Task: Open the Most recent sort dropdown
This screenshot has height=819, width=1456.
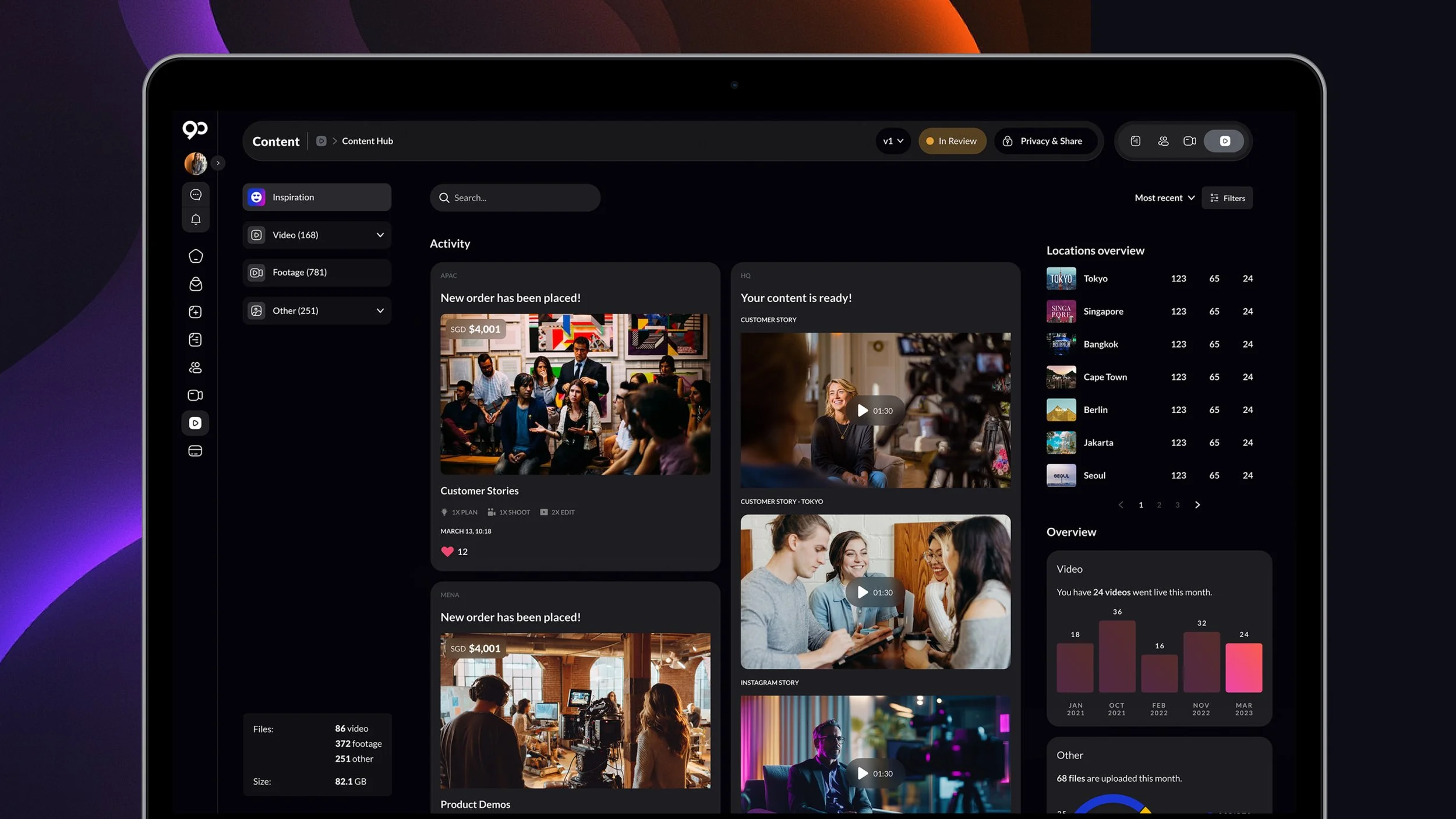Action: tap(1164, 198)
